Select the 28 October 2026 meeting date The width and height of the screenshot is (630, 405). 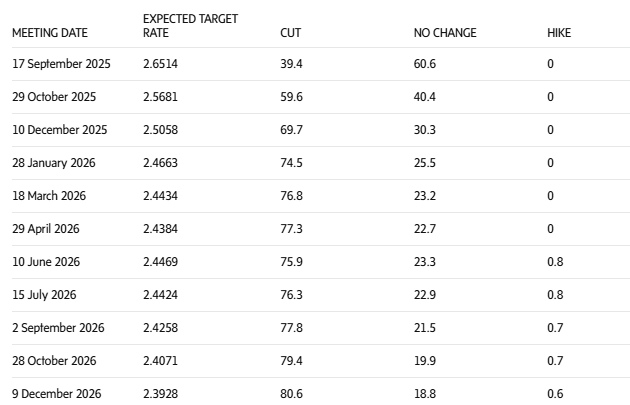coord(54,361)
